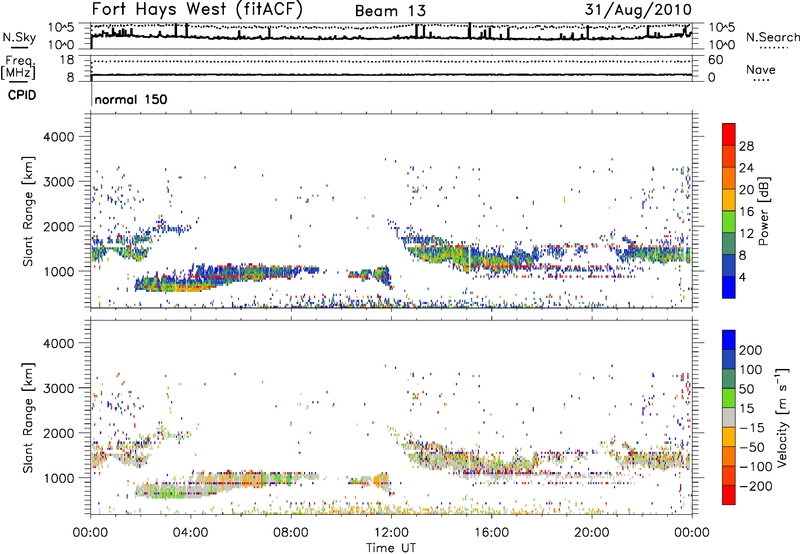This screenshot has width=800, height=554.
Task: Click the red bottom of velocity colorbar
Action: (729, 495)
